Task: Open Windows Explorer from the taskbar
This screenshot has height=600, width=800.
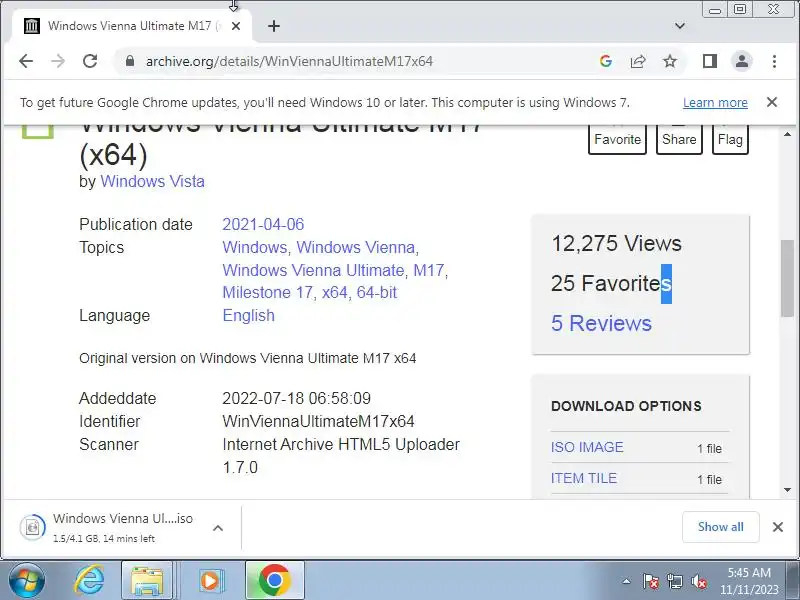Action: [147, 581]
